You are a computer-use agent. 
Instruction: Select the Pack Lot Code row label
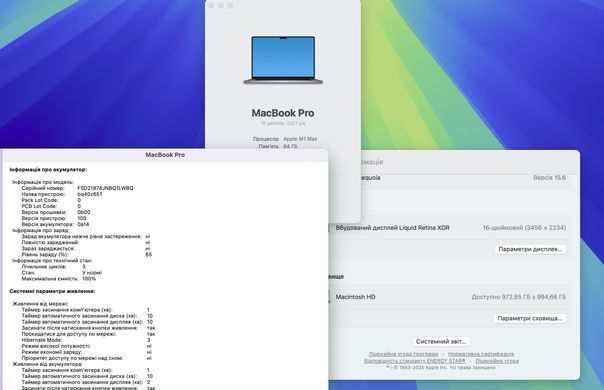[x=40, y=200]
